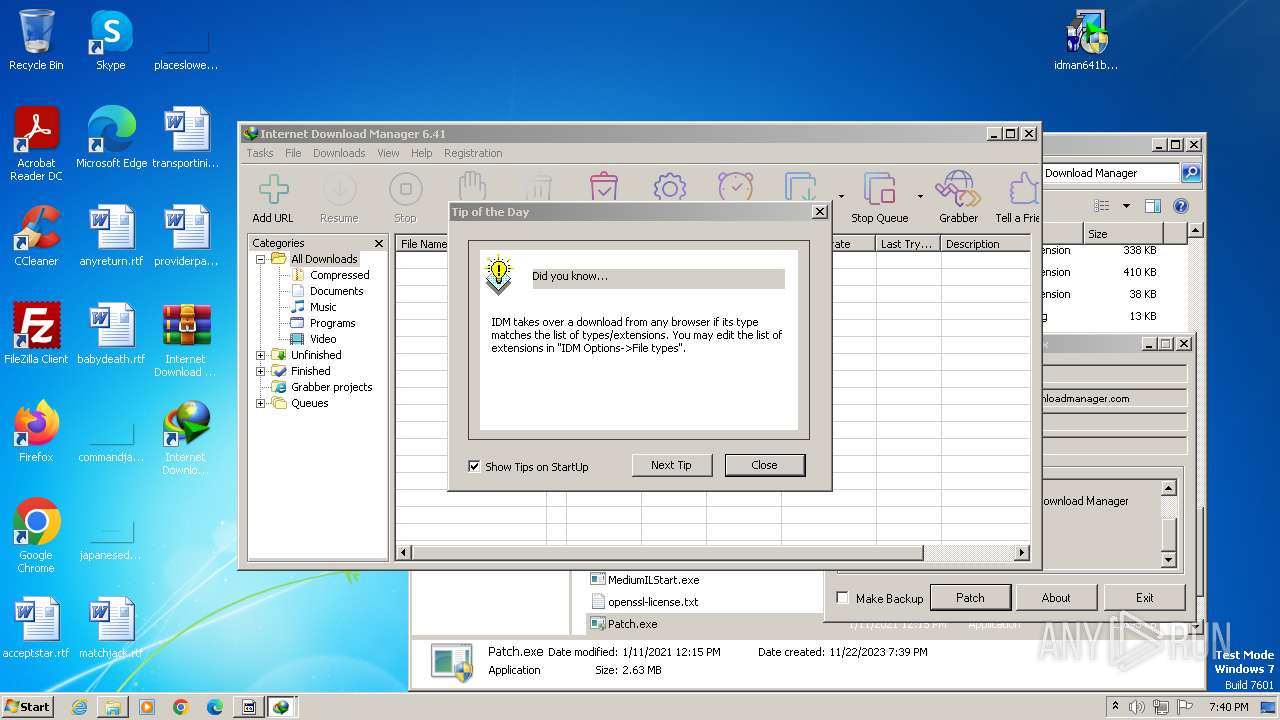Open the View menu in IDM
The image size is (1280, 720).
point(388,153)
